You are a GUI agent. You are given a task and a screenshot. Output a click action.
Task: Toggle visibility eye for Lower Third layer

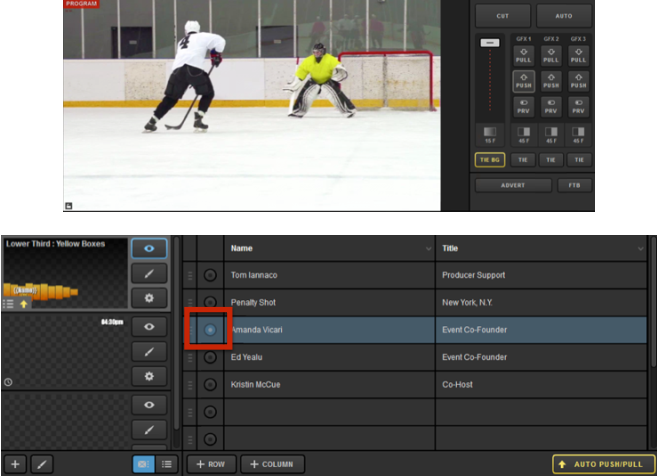click(150, 249)
